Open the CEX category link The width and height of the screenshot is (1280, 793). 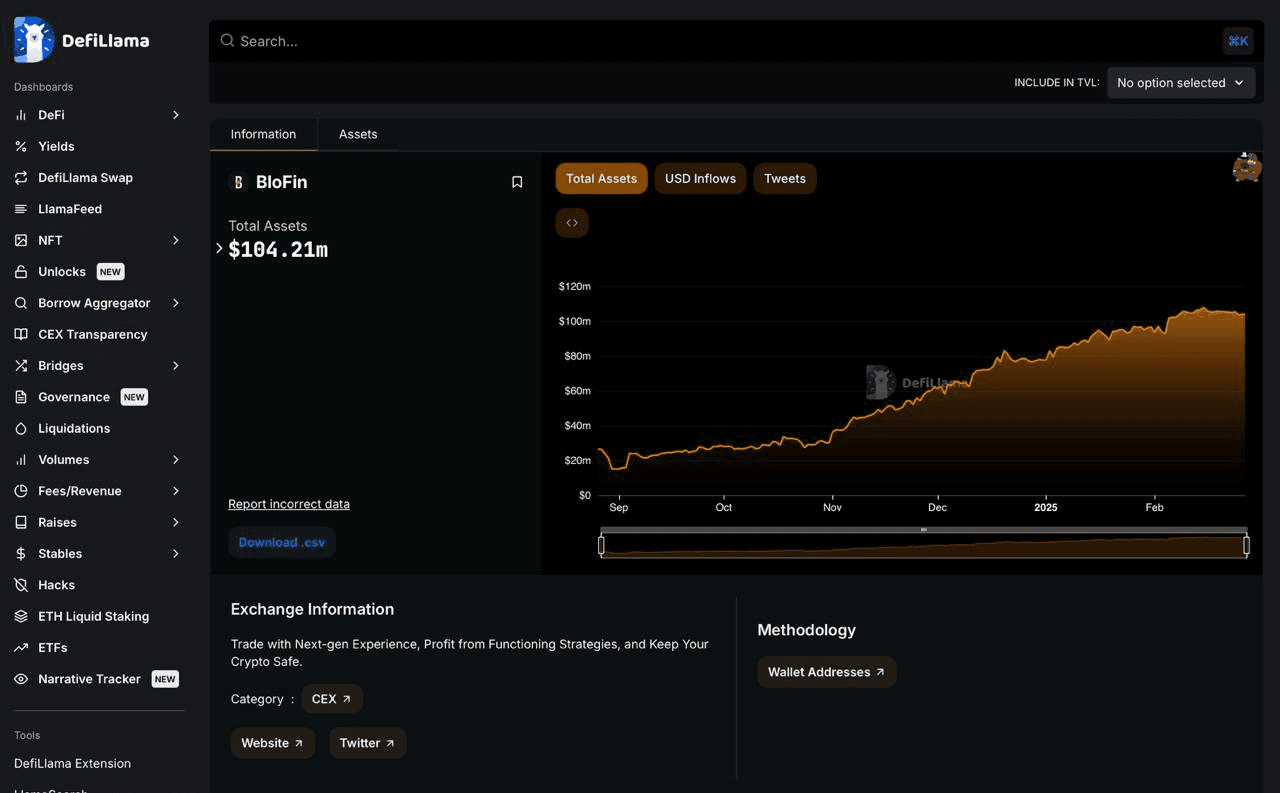[x=332, y=699]
